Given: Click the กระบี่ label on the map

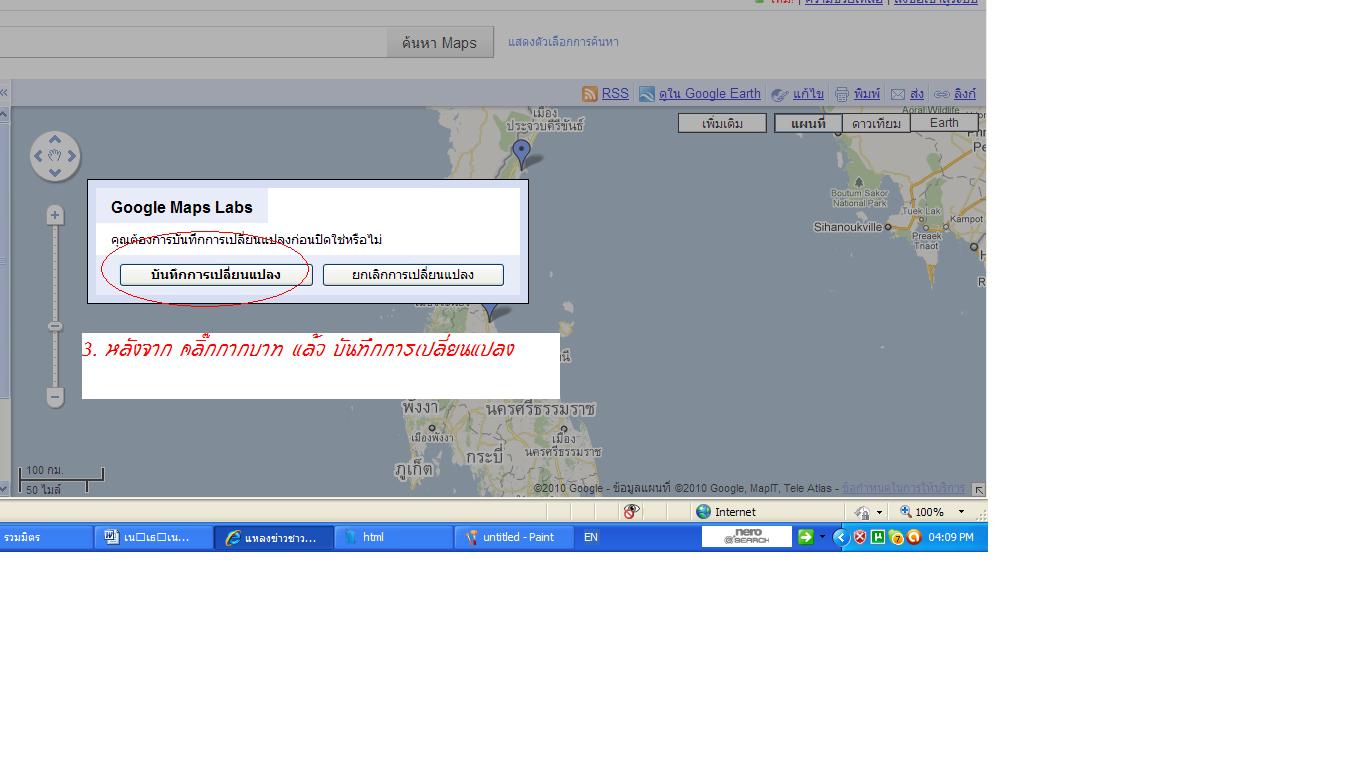Looking at the screenshot, I should point(483,456).
